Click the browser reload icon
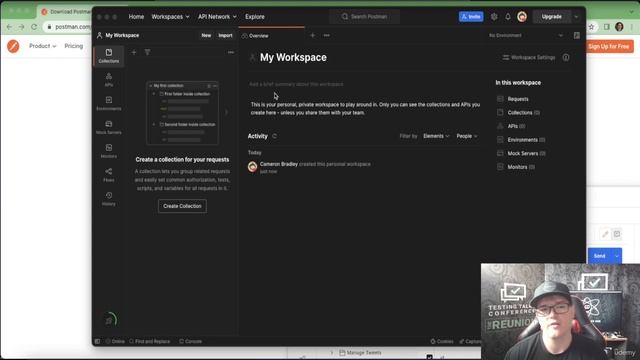 pos(34,27)
